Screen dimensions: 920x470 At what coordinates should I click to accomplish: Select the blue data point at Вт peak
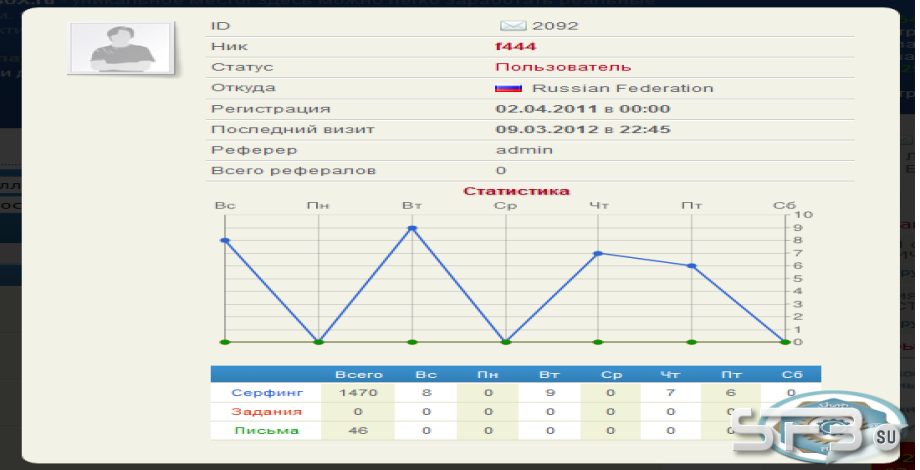(412, 228)
